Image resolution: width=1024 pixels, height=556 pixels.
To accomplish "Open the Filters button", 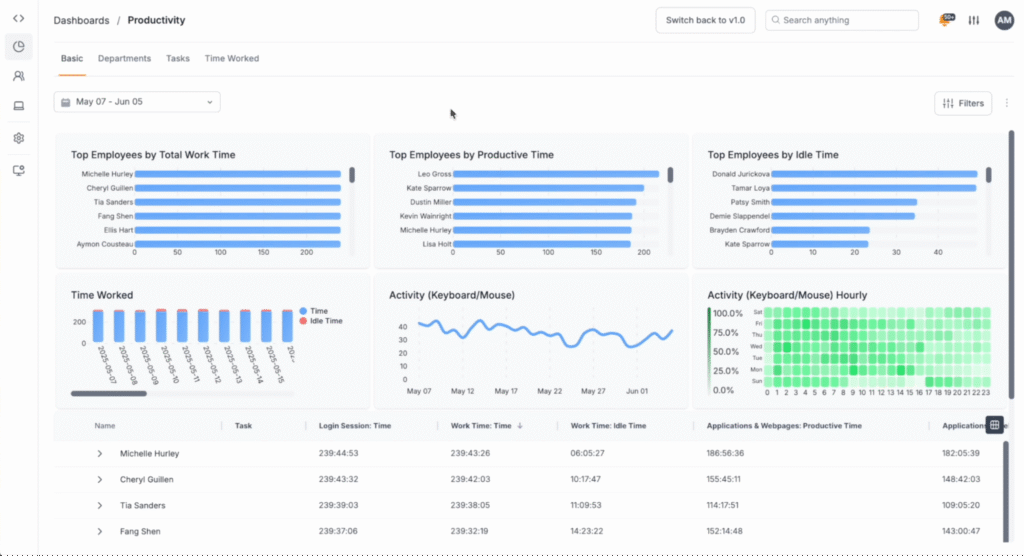I will pyautogui.click(x=963, y=103).
